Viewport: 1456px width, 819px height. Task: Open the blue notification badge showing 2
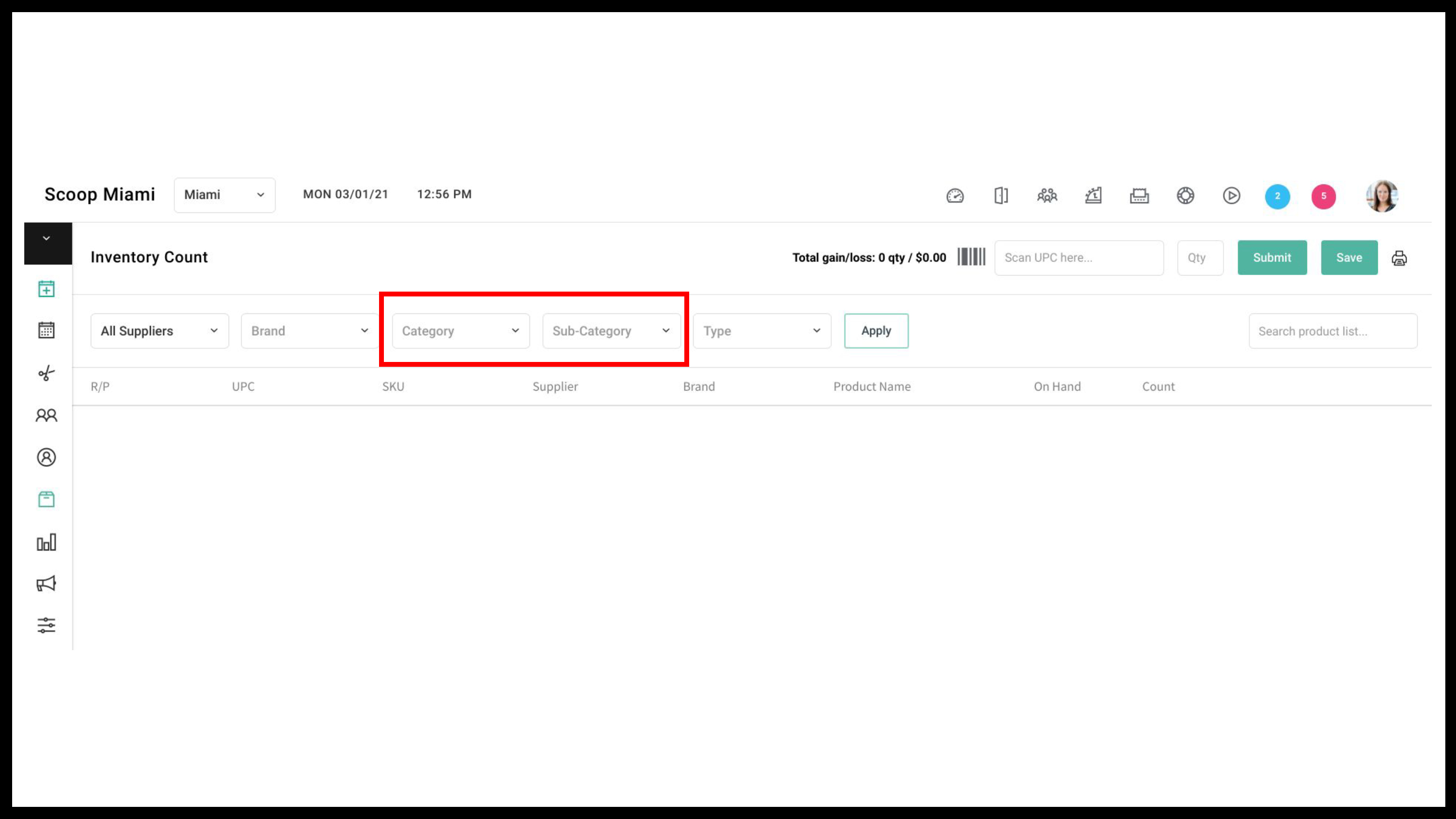[x=1277, y=197]
